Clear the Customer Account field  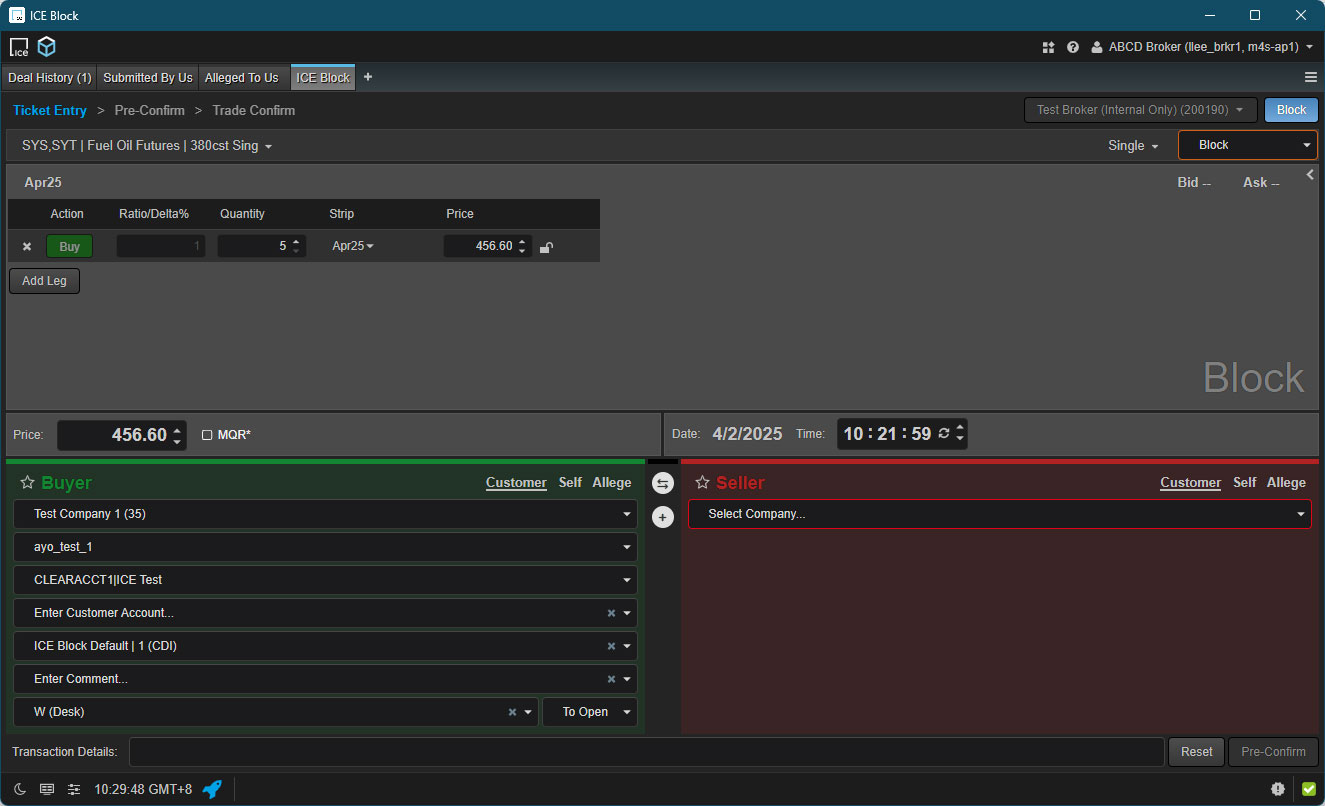611,613
